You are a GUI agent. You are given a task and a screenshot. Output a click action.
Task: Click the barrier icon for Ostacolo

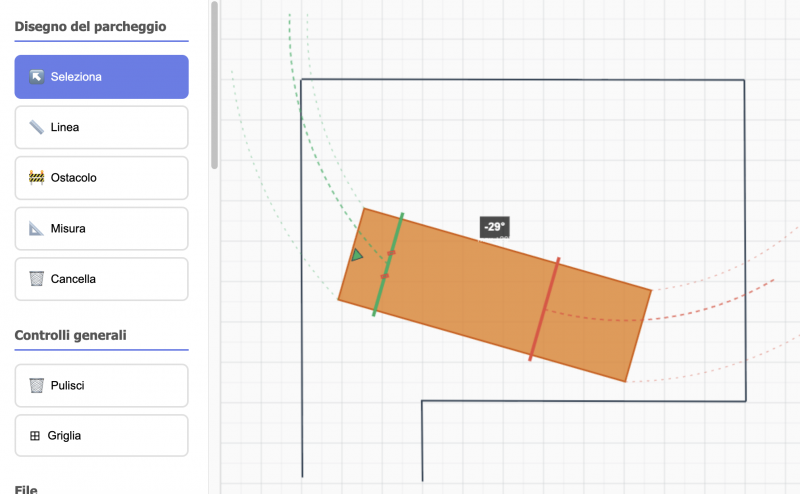pyautogui.click(x=36, y=178)
